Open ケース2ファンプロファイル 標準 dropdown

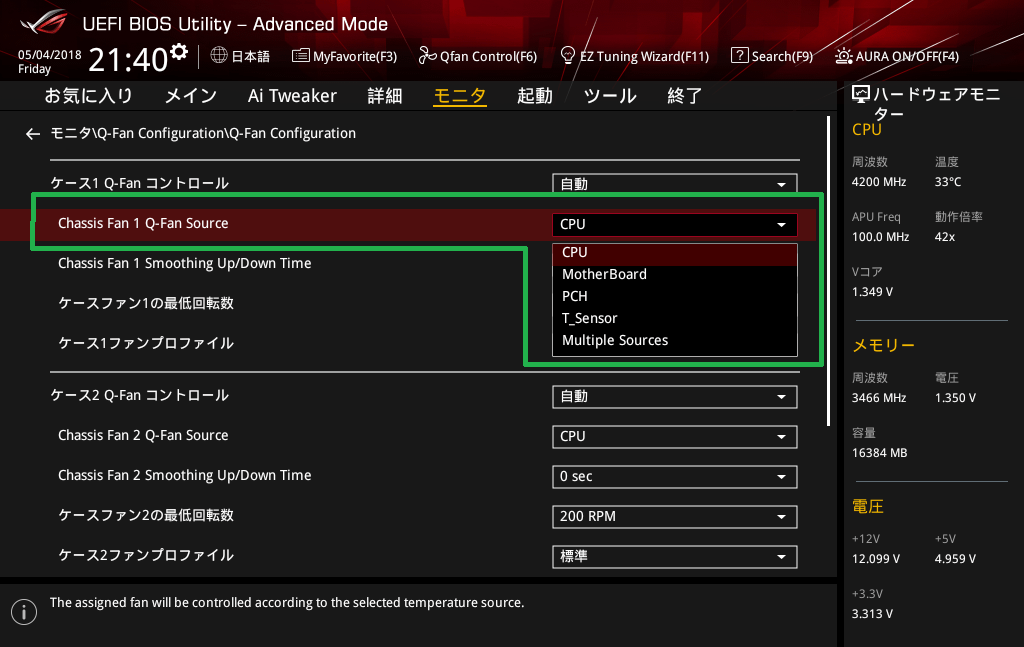pyautogui.click(x=675, y=556)
